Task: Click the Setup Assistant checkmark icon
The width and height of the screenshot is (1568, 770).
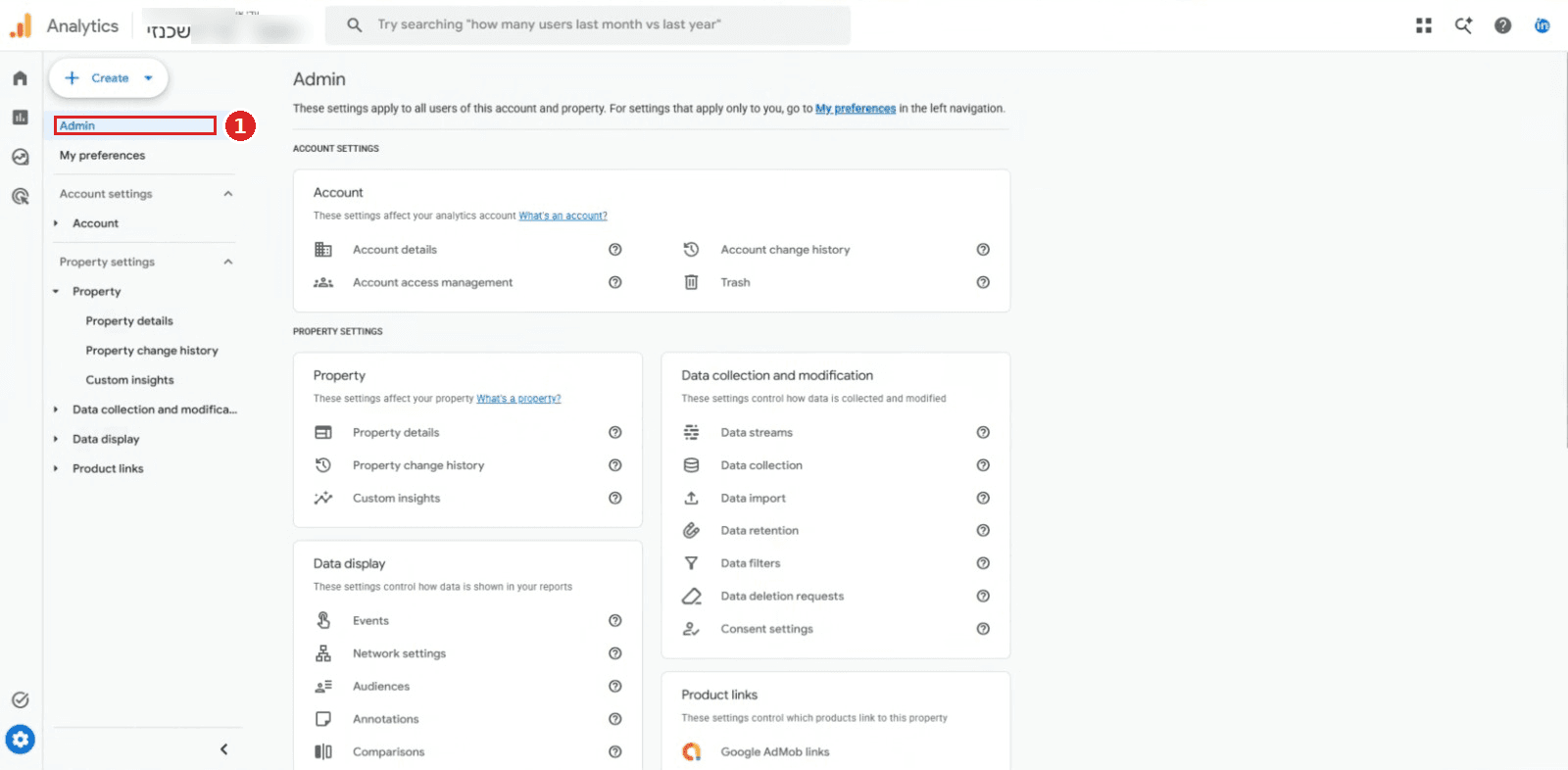Action: (20, 699)
